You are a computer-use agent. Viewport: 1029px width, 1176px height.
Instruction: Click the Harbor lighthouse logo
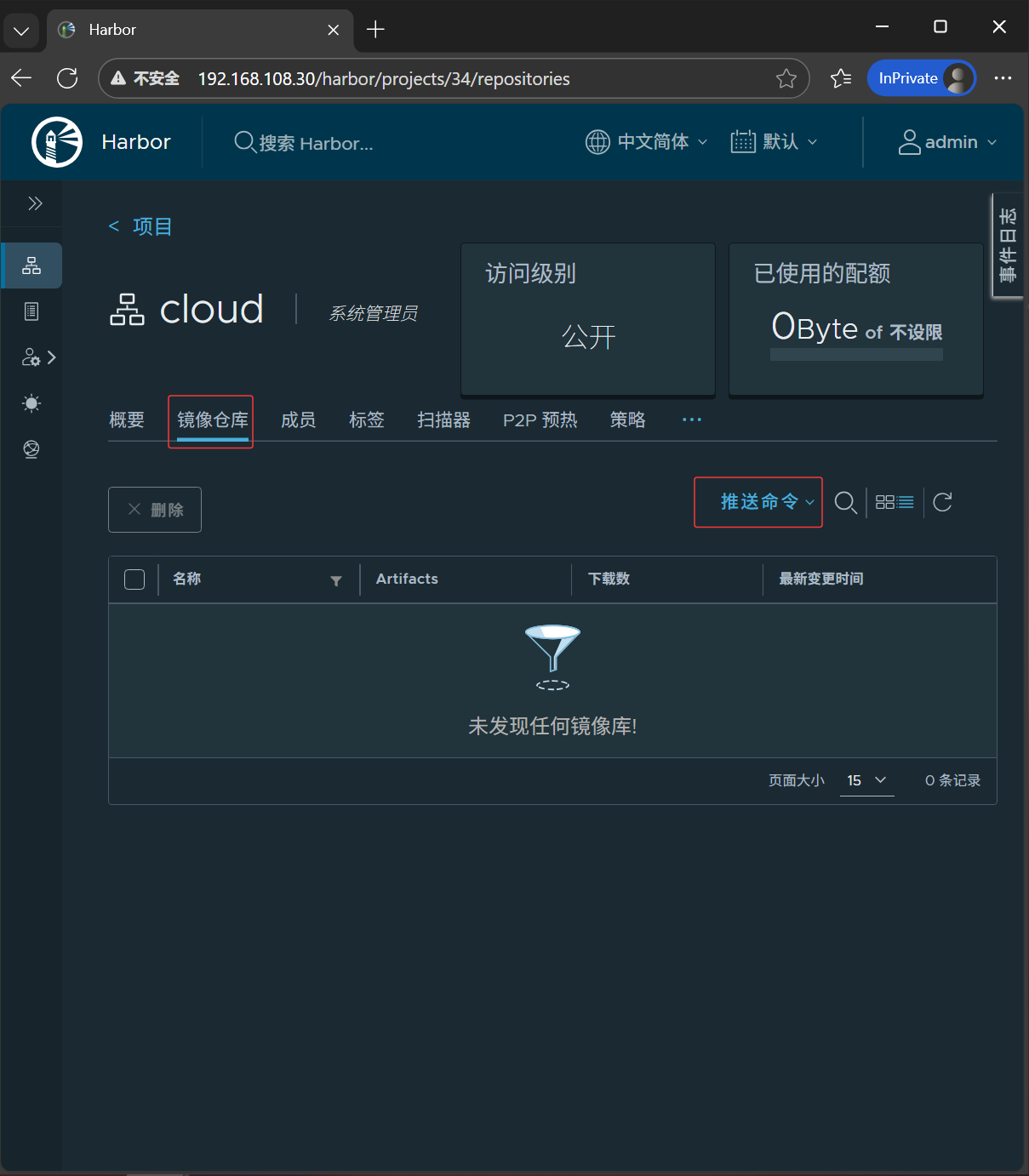click(57, 142)
